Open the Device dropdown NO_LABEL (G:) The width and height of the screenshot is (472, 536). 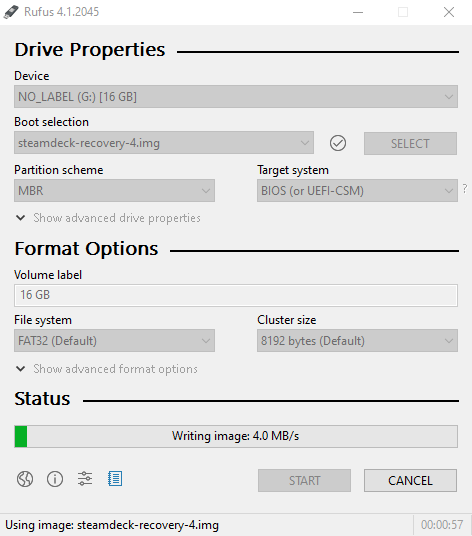click(x=236, y=97)
